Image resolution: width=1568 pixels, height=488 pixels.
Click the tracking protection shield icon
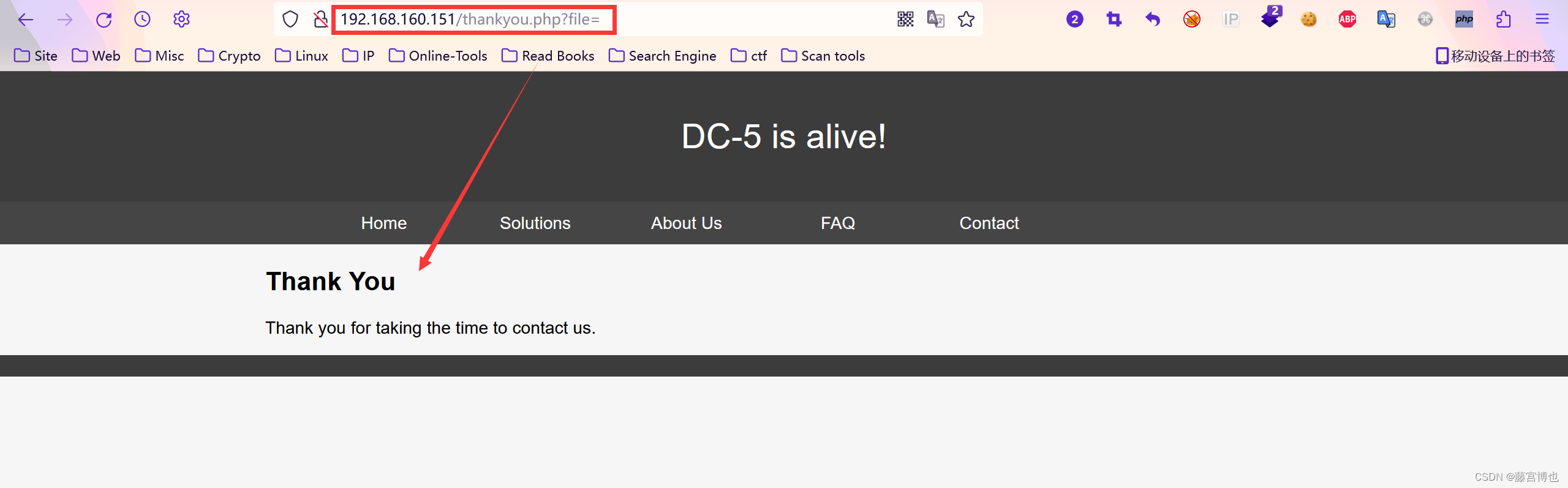pos(290,20)
